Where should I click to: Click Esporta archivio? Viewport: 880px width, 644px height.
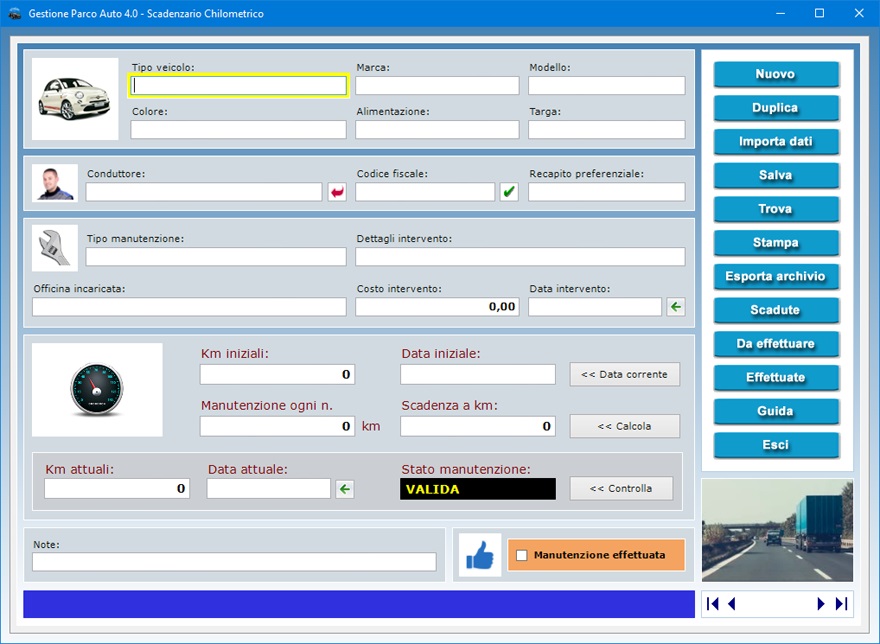pos(776,276)
